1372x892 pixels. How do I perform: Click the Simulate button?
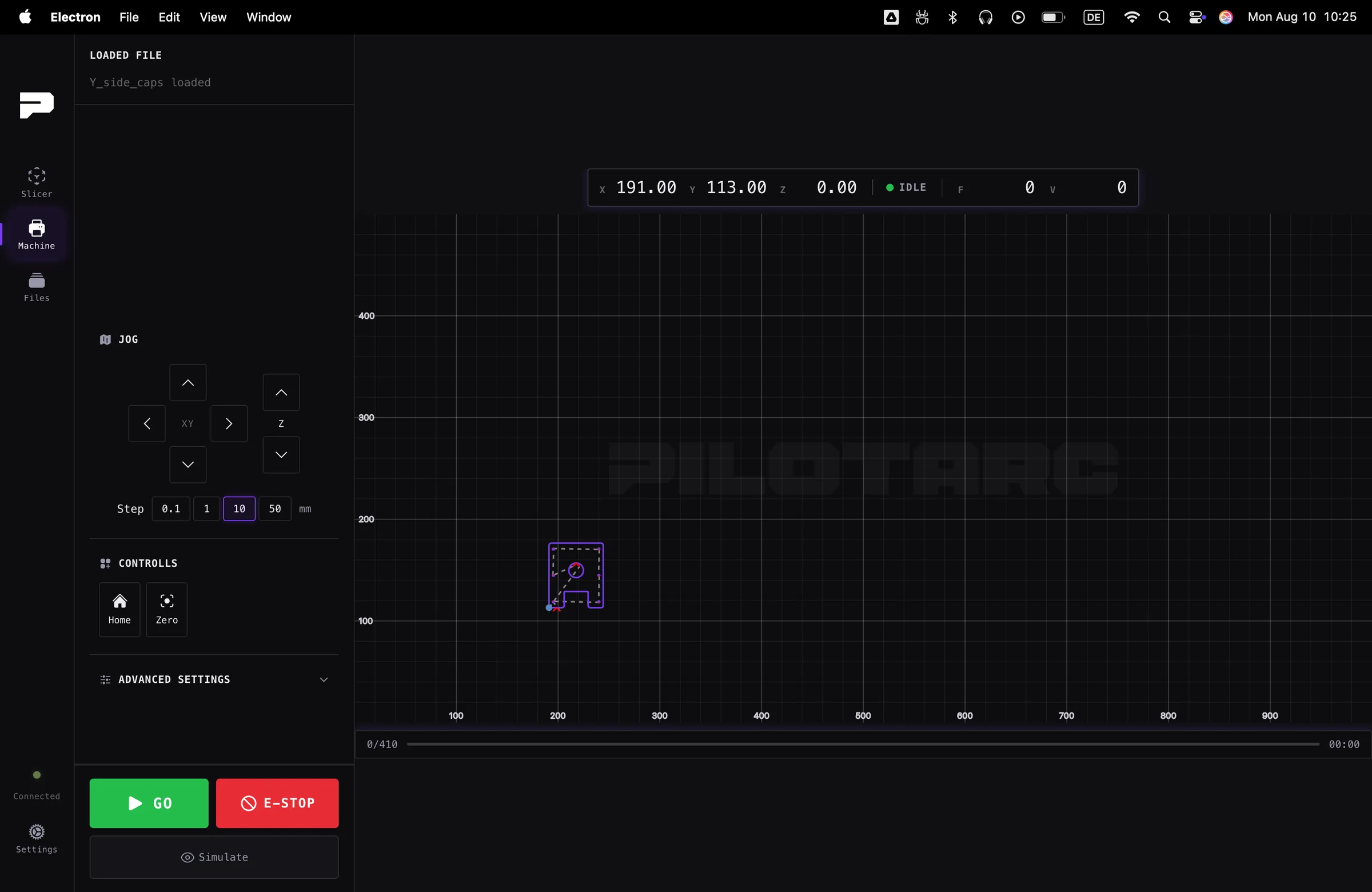214,857
